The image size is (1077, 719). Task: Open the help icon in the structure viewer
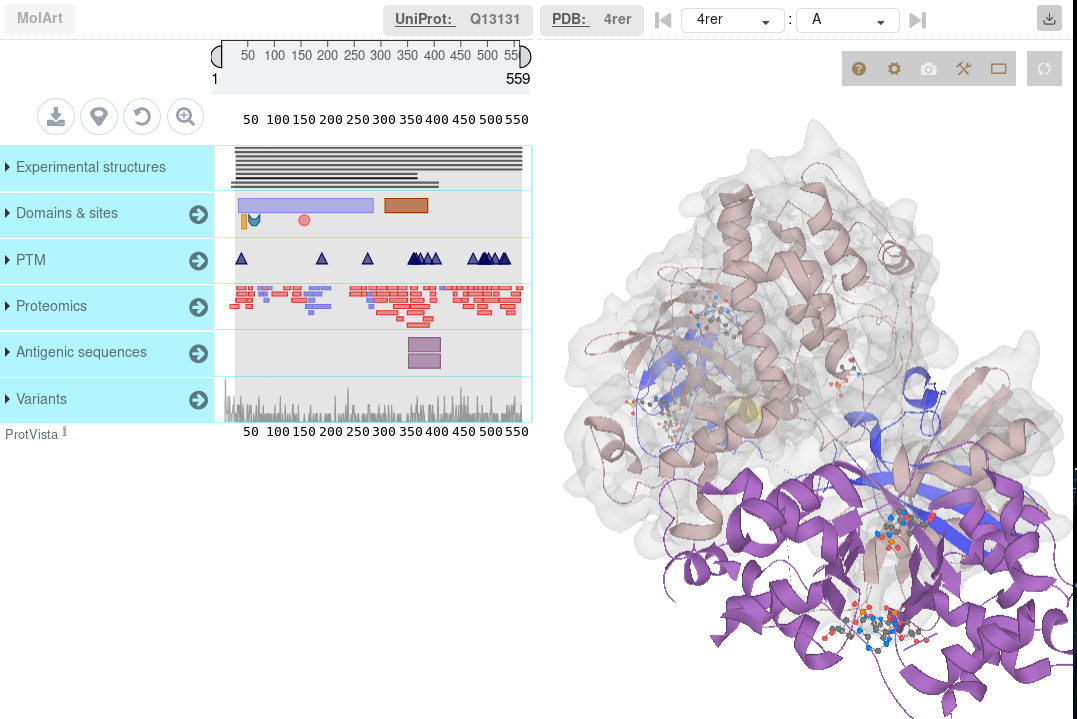tap(859, 68)
